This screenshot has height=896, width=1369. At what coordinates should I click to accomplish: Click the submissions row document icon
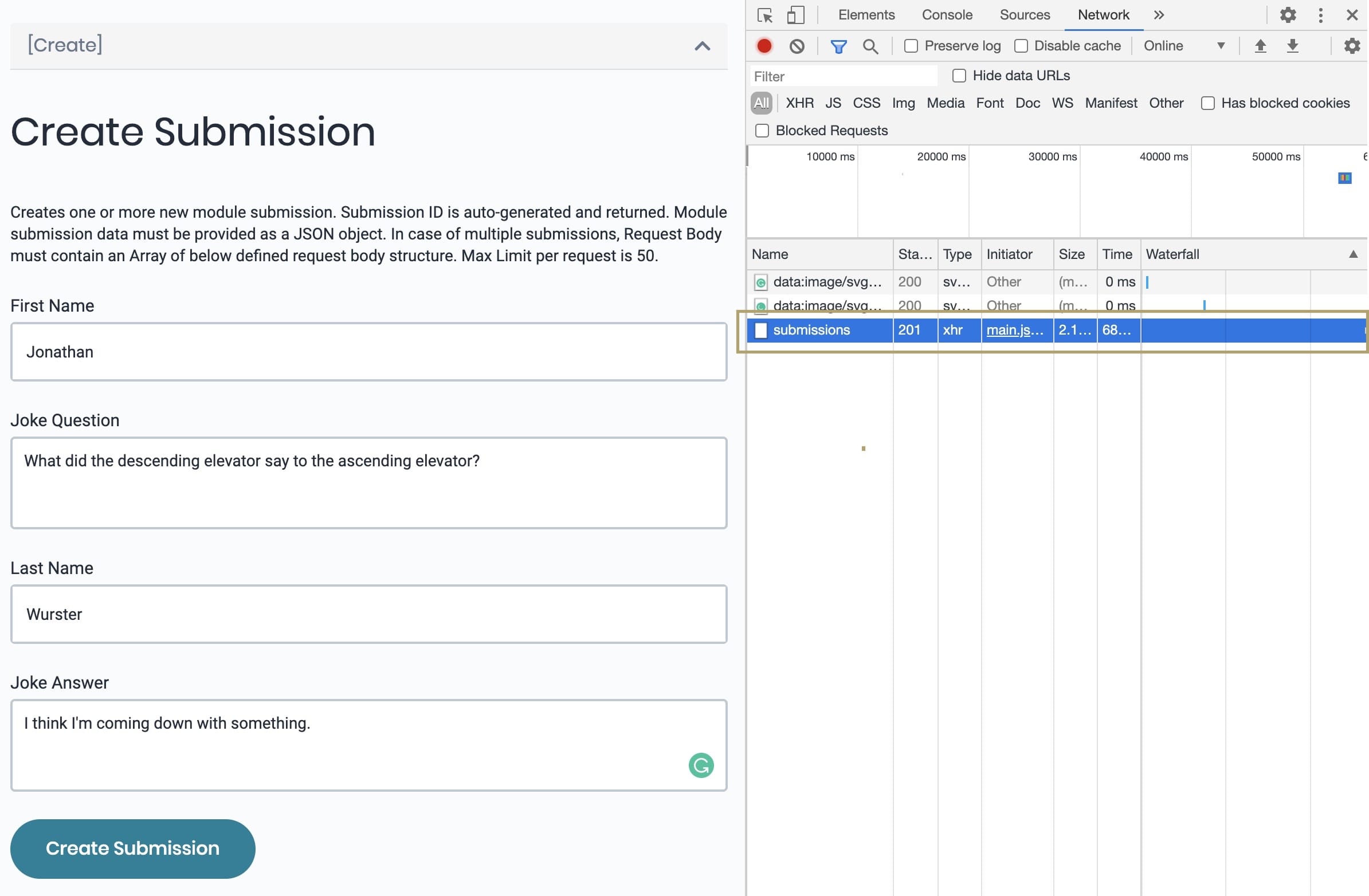pyautogui.click(x=760, y=330)
